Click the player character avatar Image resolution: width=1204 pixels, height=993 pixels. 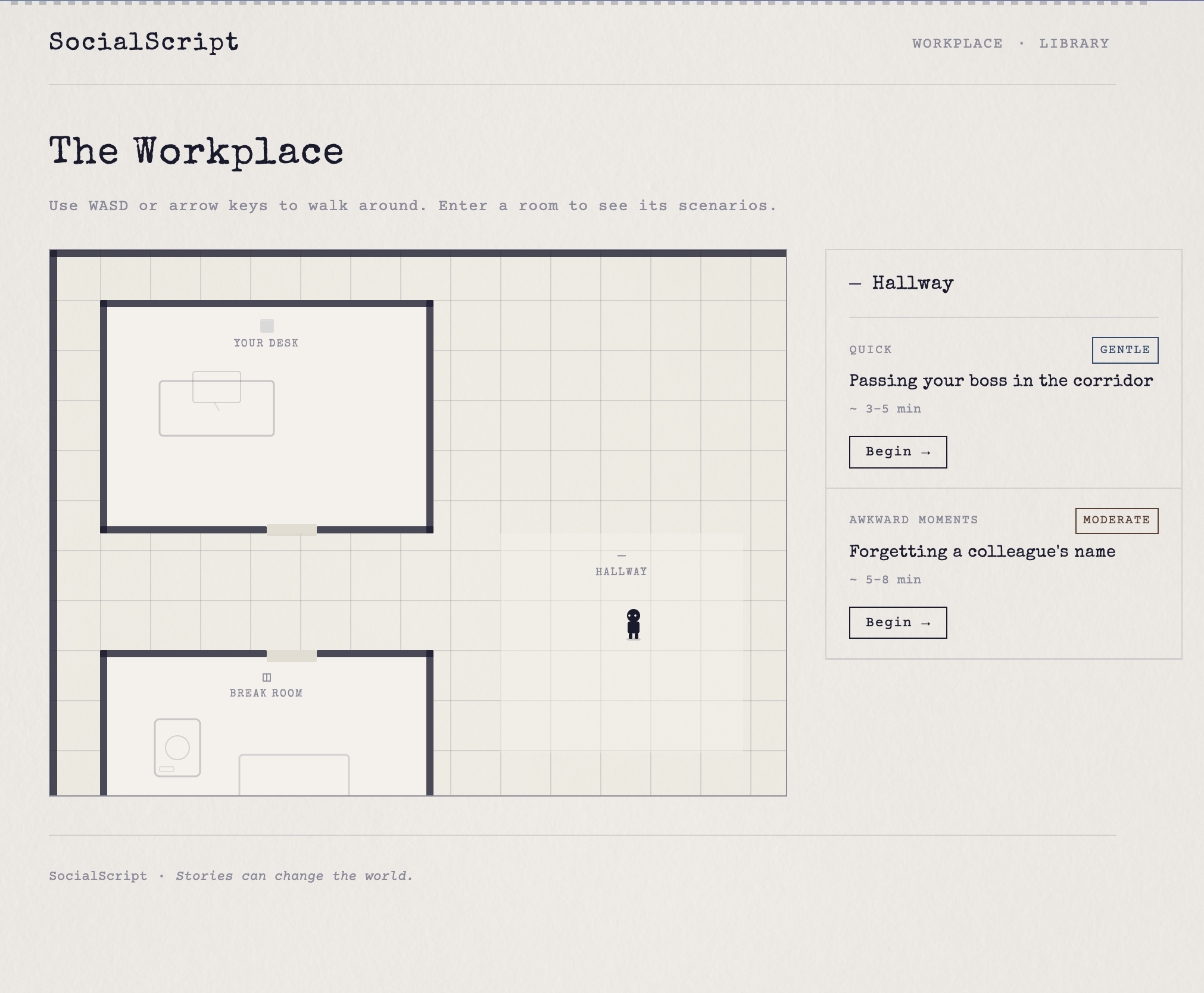pos(634,624)
